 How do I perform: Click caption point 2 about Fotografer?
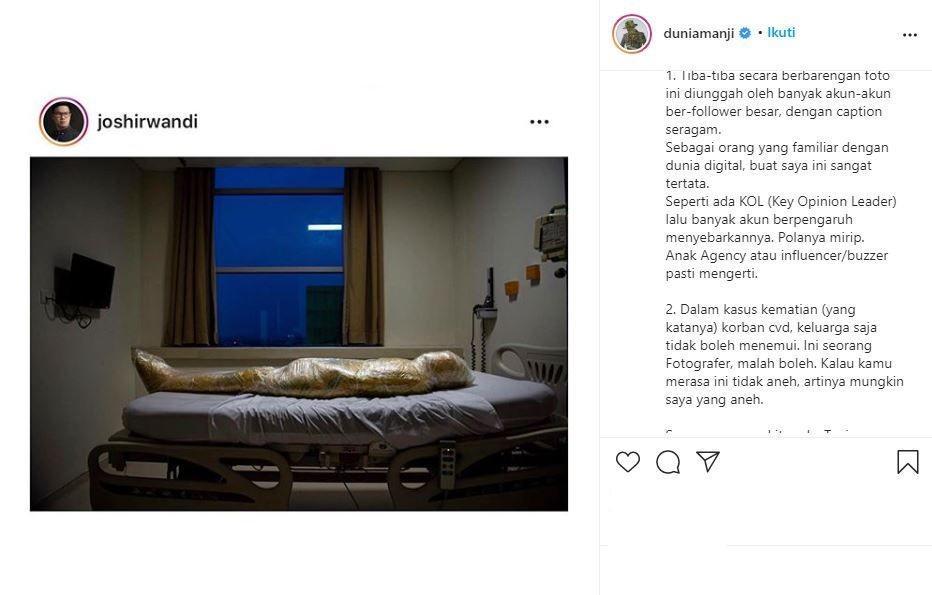784,354
